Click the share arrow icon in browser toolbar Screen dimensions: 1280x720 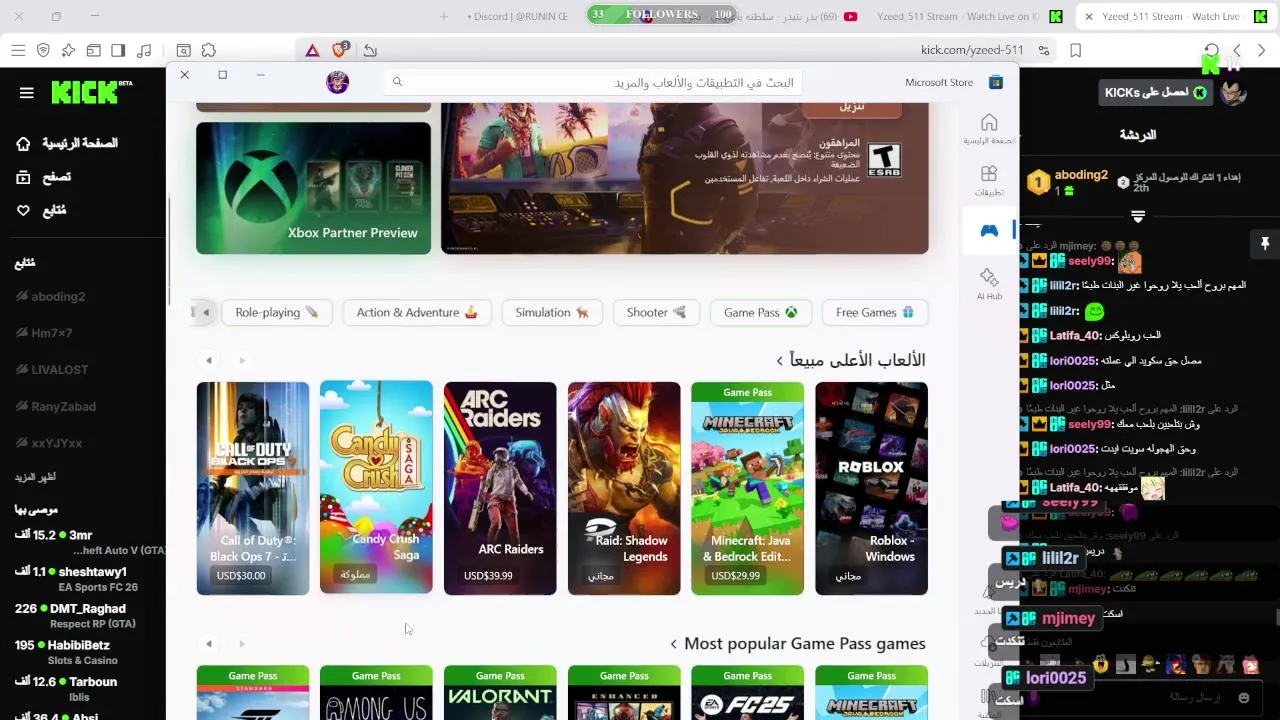370,50
